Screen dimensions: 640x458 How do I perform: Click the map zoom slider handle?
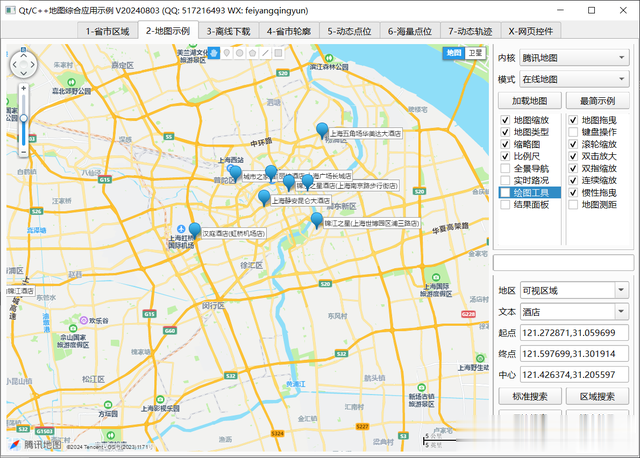(24, 118)
